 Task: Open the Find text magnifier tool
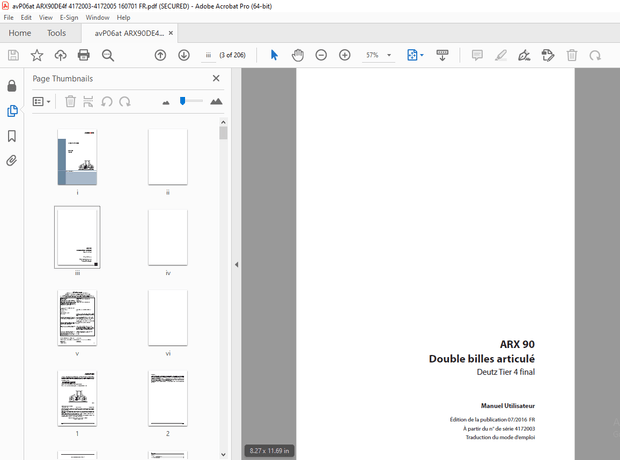(108, 55)
